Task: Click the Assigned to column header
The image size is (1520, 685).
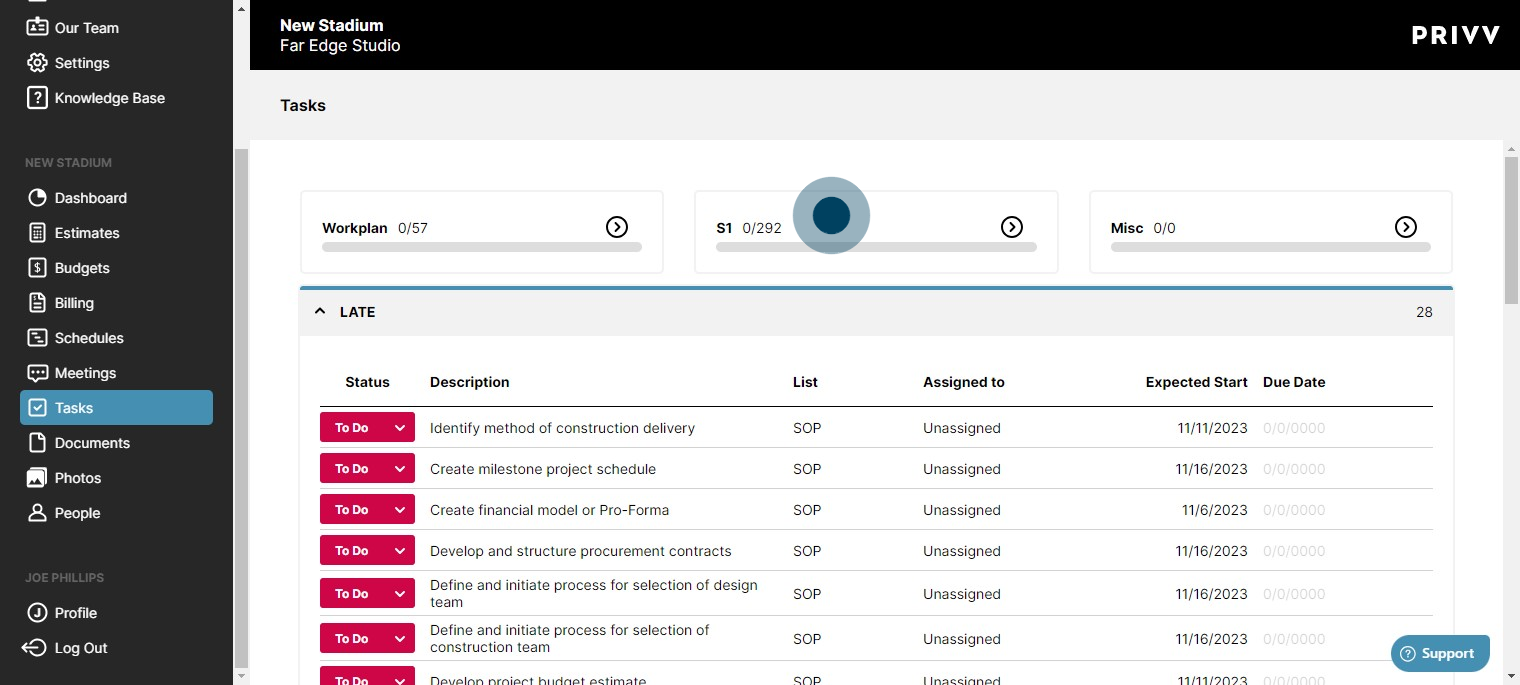Action: 964,382
